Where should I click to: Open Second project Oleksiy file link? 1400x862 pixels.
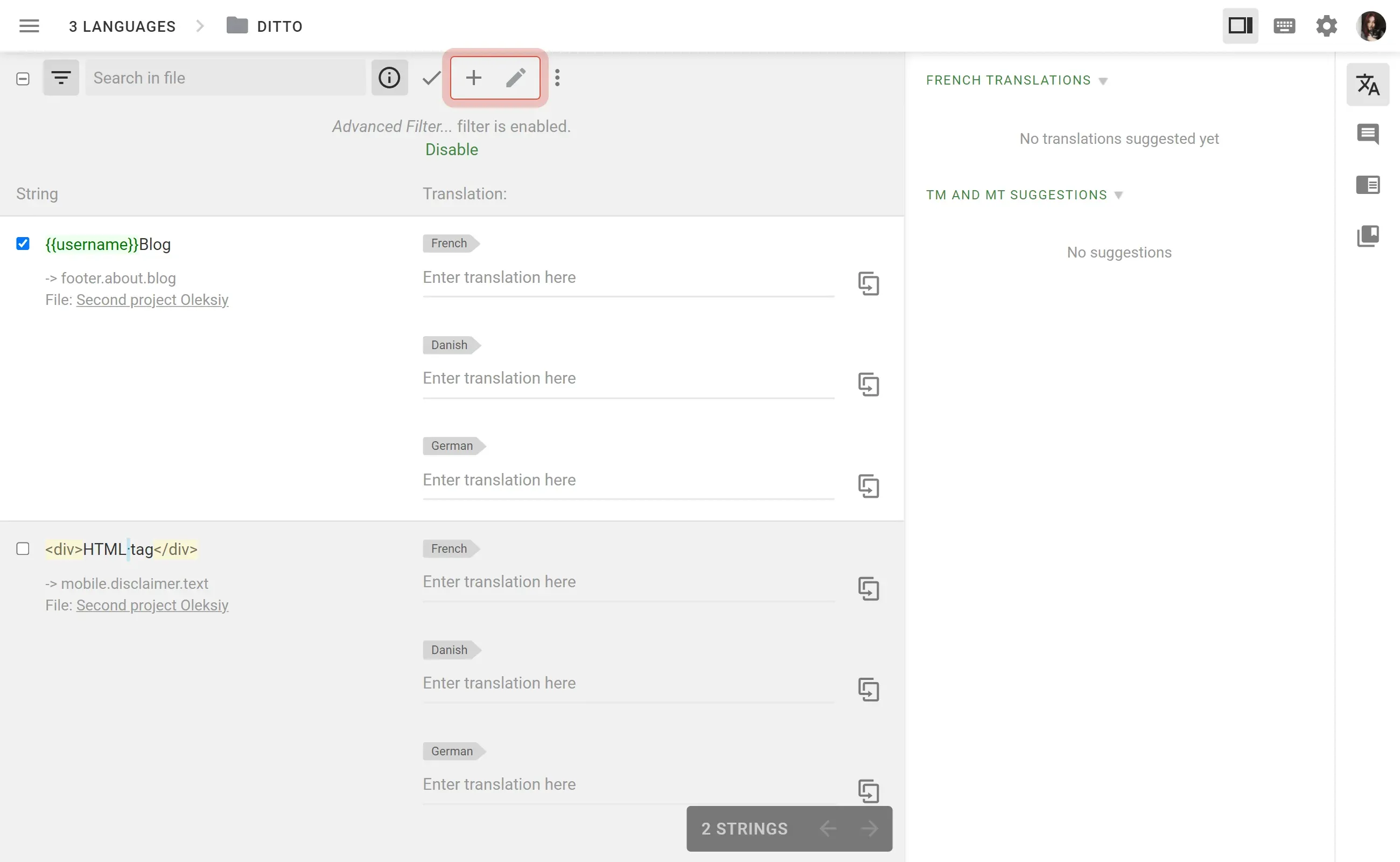pos(152,299)
